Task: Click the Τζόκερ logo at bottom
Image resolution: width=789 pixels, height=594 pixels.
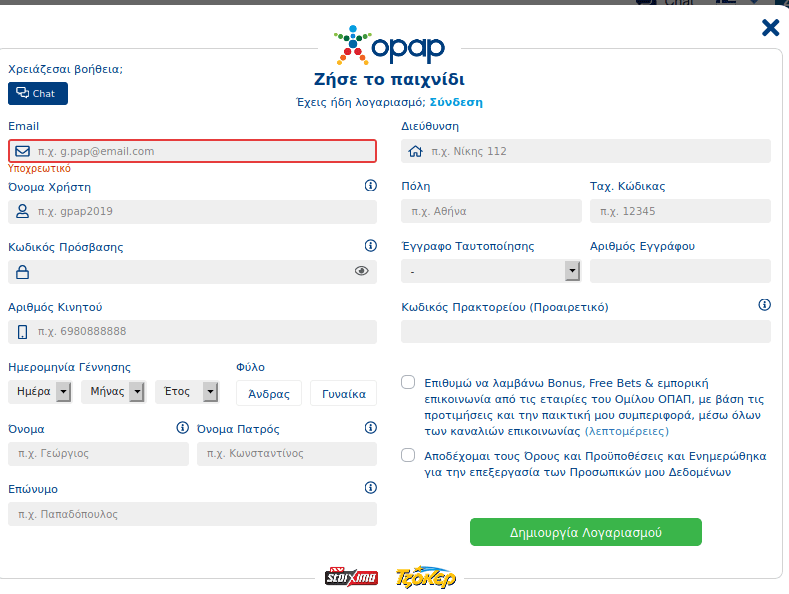Action: click(x=426, y=577)
